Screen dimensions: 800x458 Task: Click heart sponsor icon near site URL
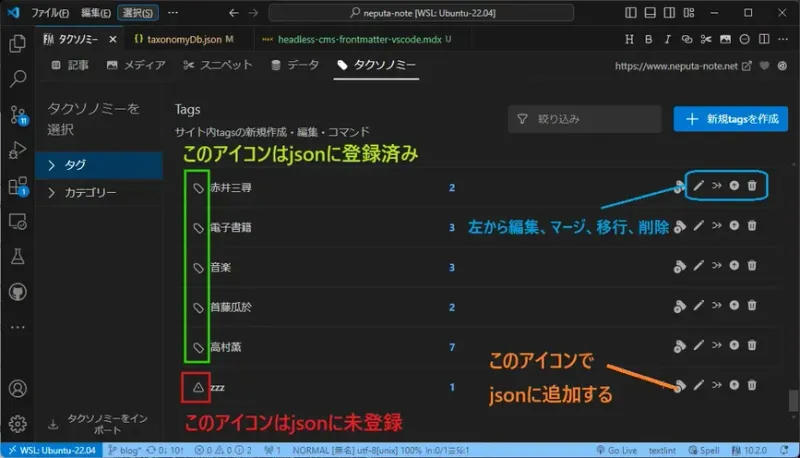(x=764, y=66)
